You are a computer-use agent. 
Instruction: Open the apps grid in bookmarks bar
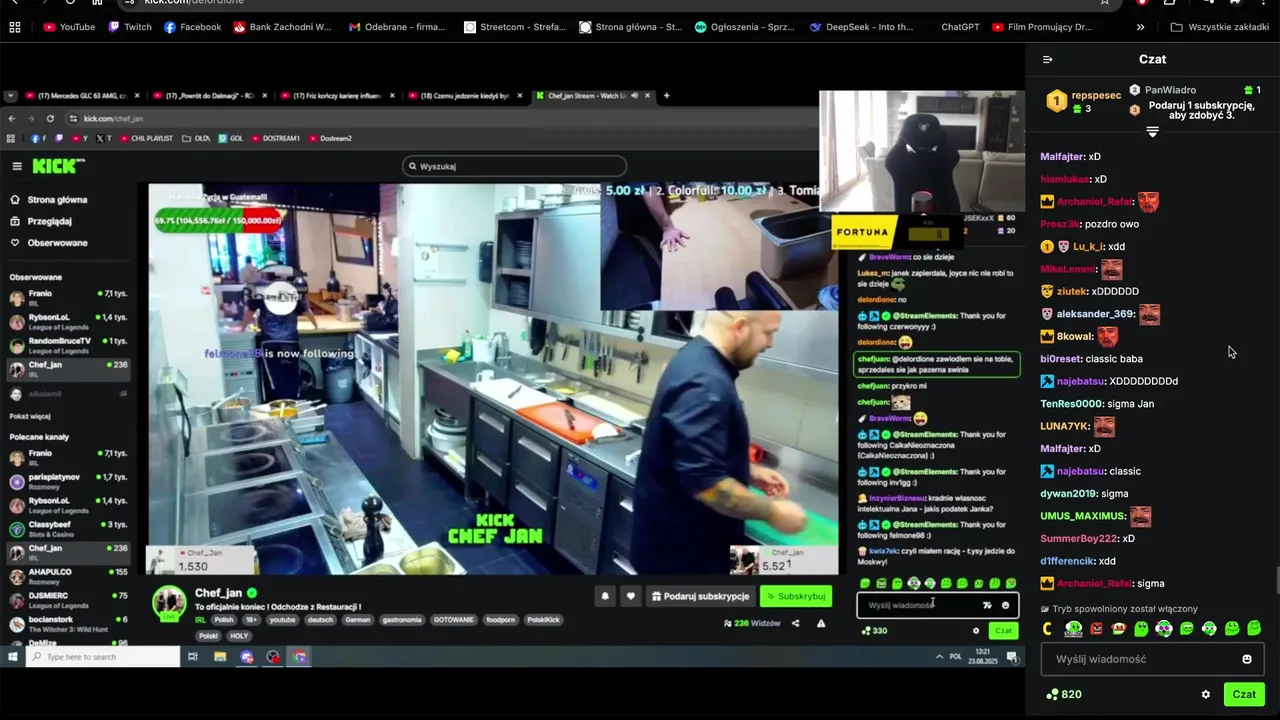click(15, 27)
